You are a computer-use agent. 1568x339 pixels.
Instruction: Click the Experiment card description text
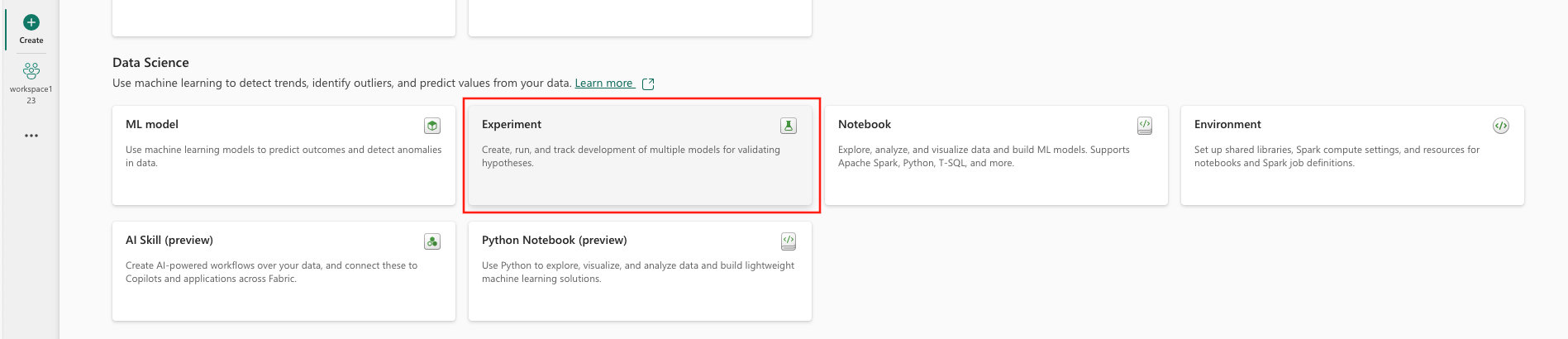631,156
